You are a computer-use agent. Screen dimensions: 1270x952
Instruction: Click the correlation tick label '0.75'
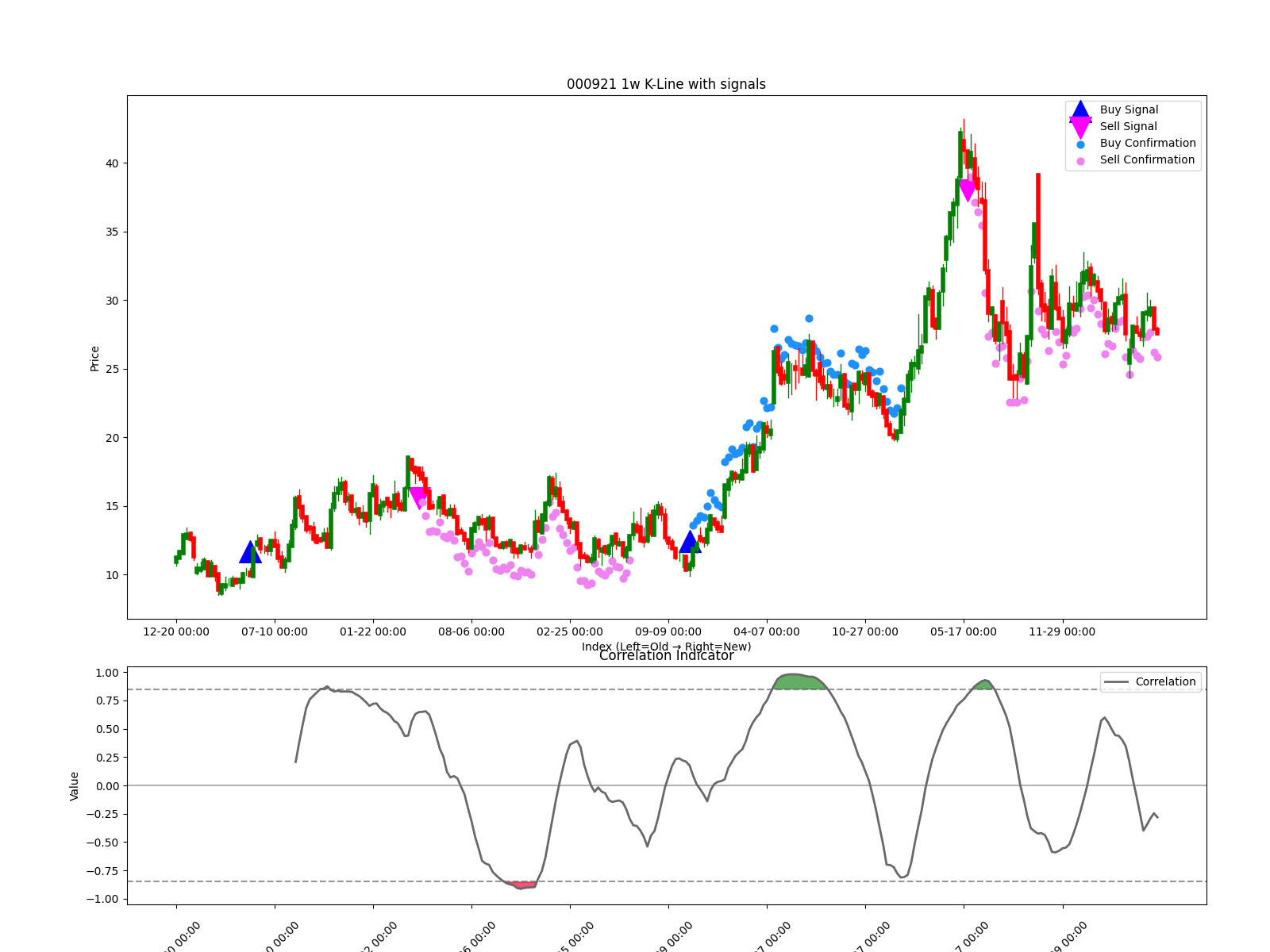(106, 701)
